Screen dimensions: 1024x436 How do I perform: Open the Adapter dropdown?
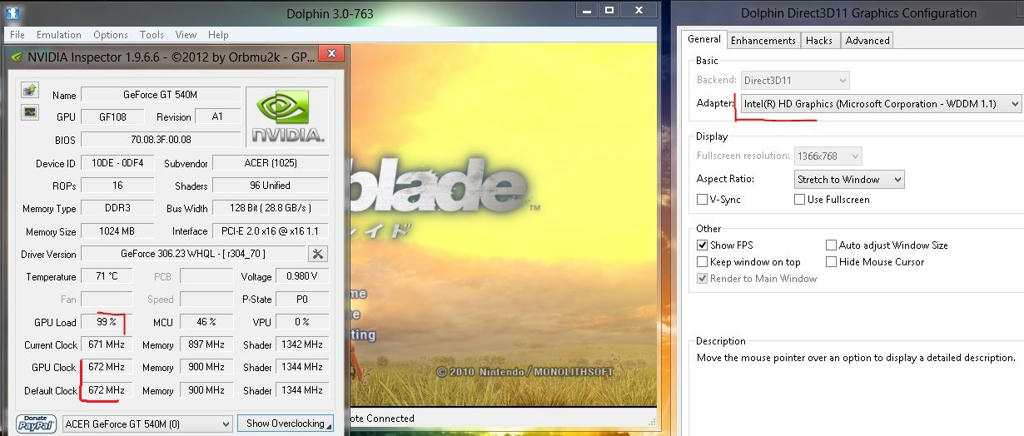[x=880, y=103]
